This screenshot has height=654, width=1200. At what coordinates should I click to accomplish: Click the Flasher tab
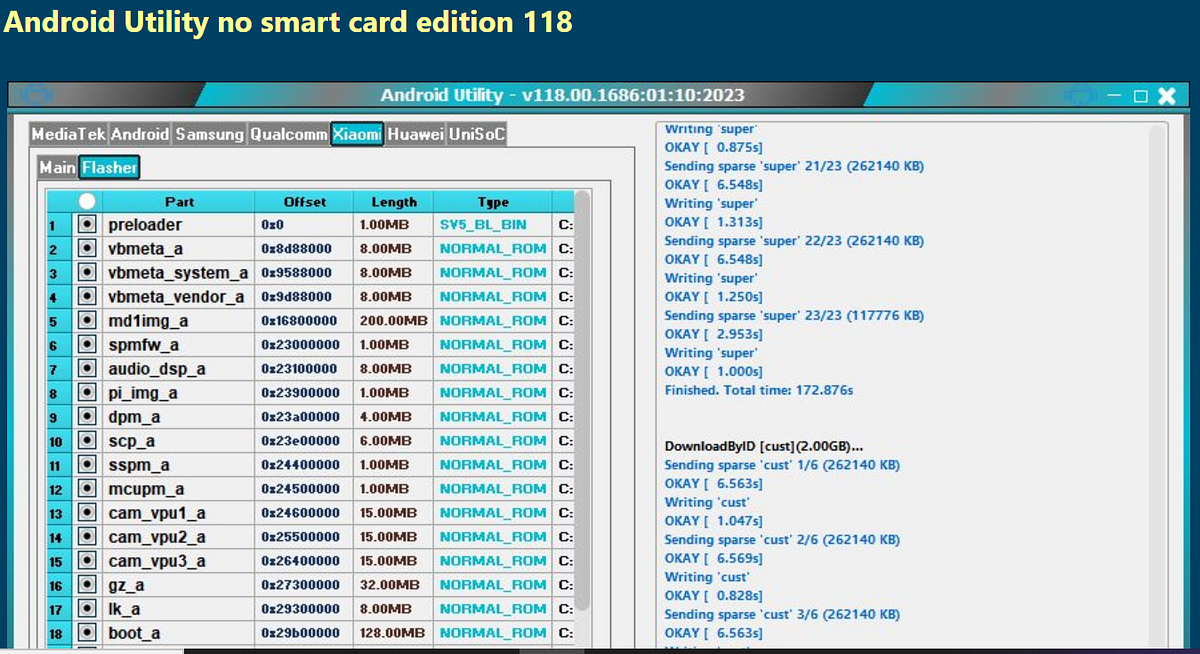pyautogui.click(x=108, y=168)
